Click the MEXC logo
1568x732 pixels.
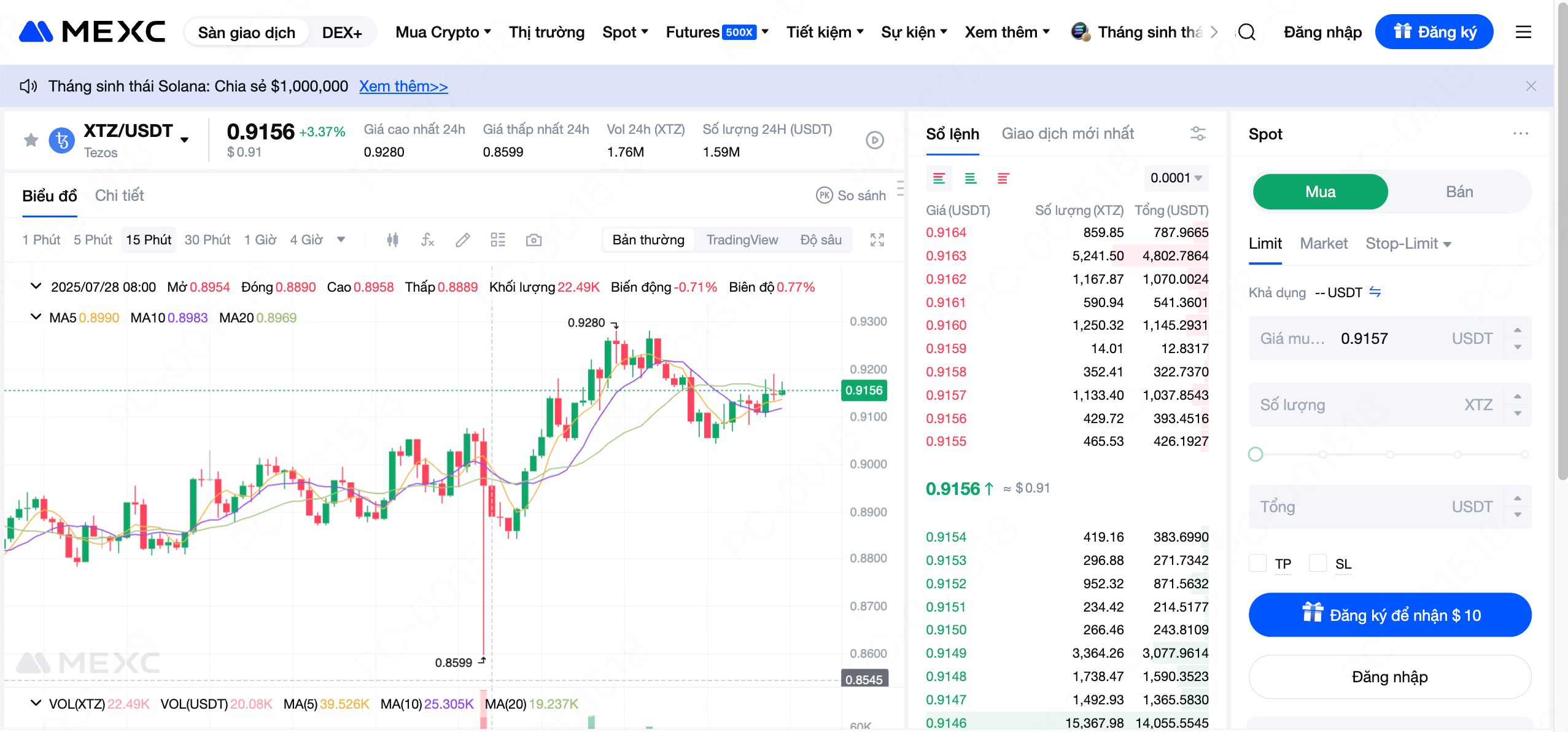[x=92, y=32]
